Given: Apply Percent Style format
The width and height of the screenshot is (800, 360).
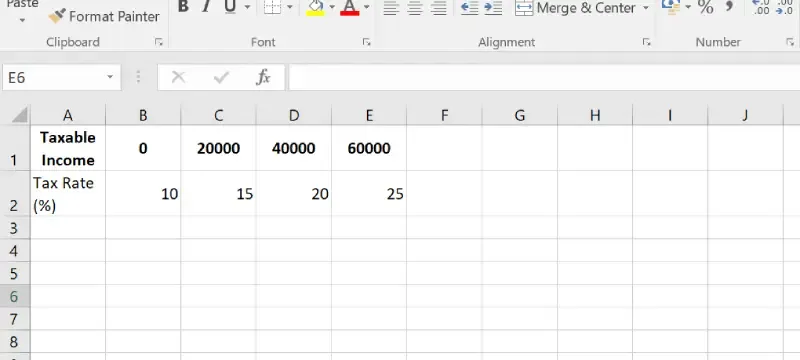Looking at the screenshot, I should pyautogui.click(x=706, y=7).
